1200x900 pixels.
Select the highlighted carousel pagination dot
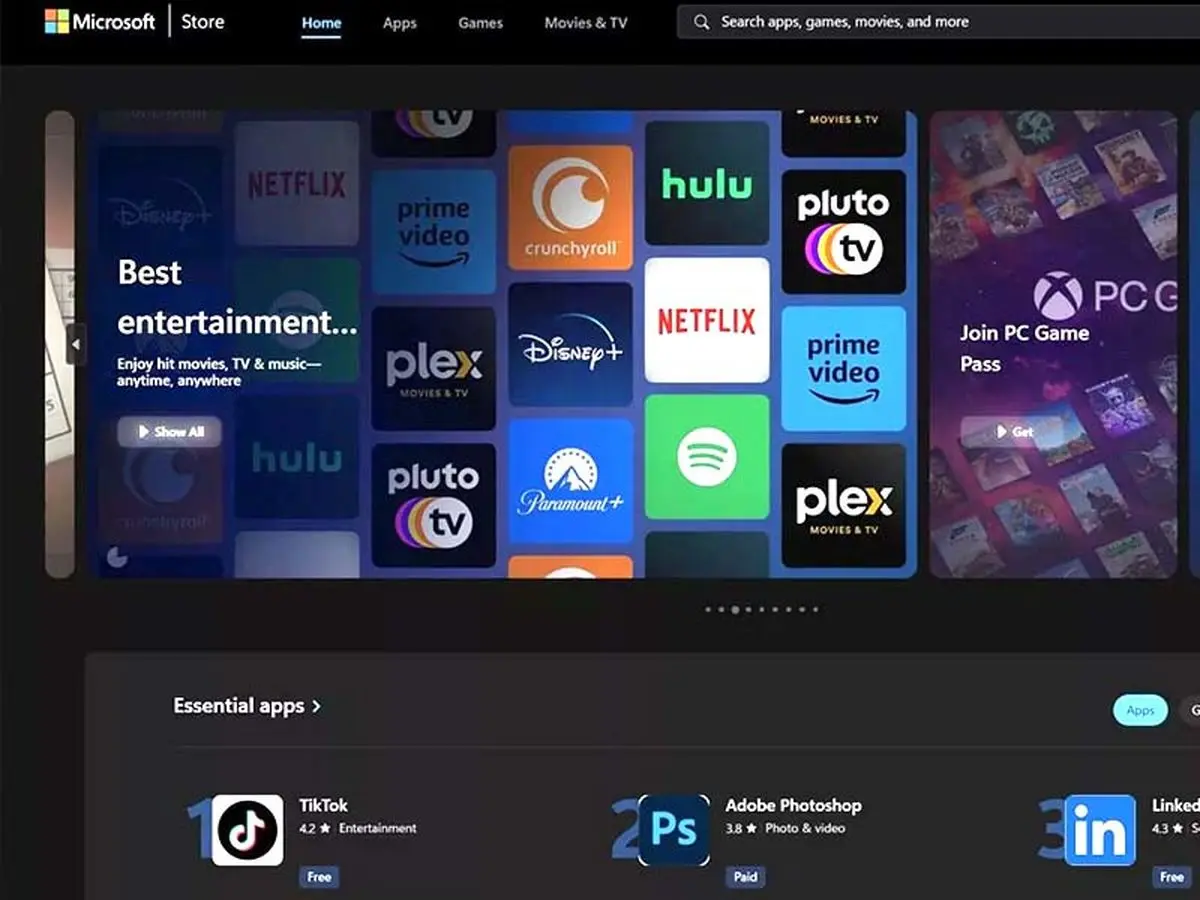click(735, 609)
